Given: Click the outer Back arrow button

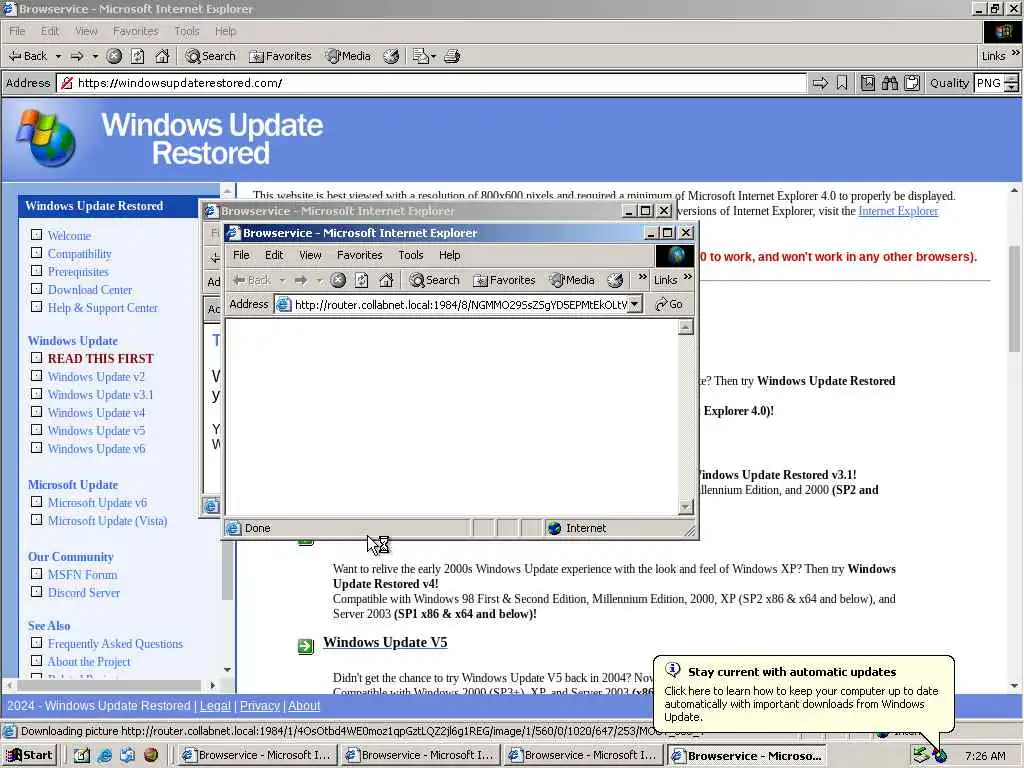Looking at the screenshot, I should (27, 56).
